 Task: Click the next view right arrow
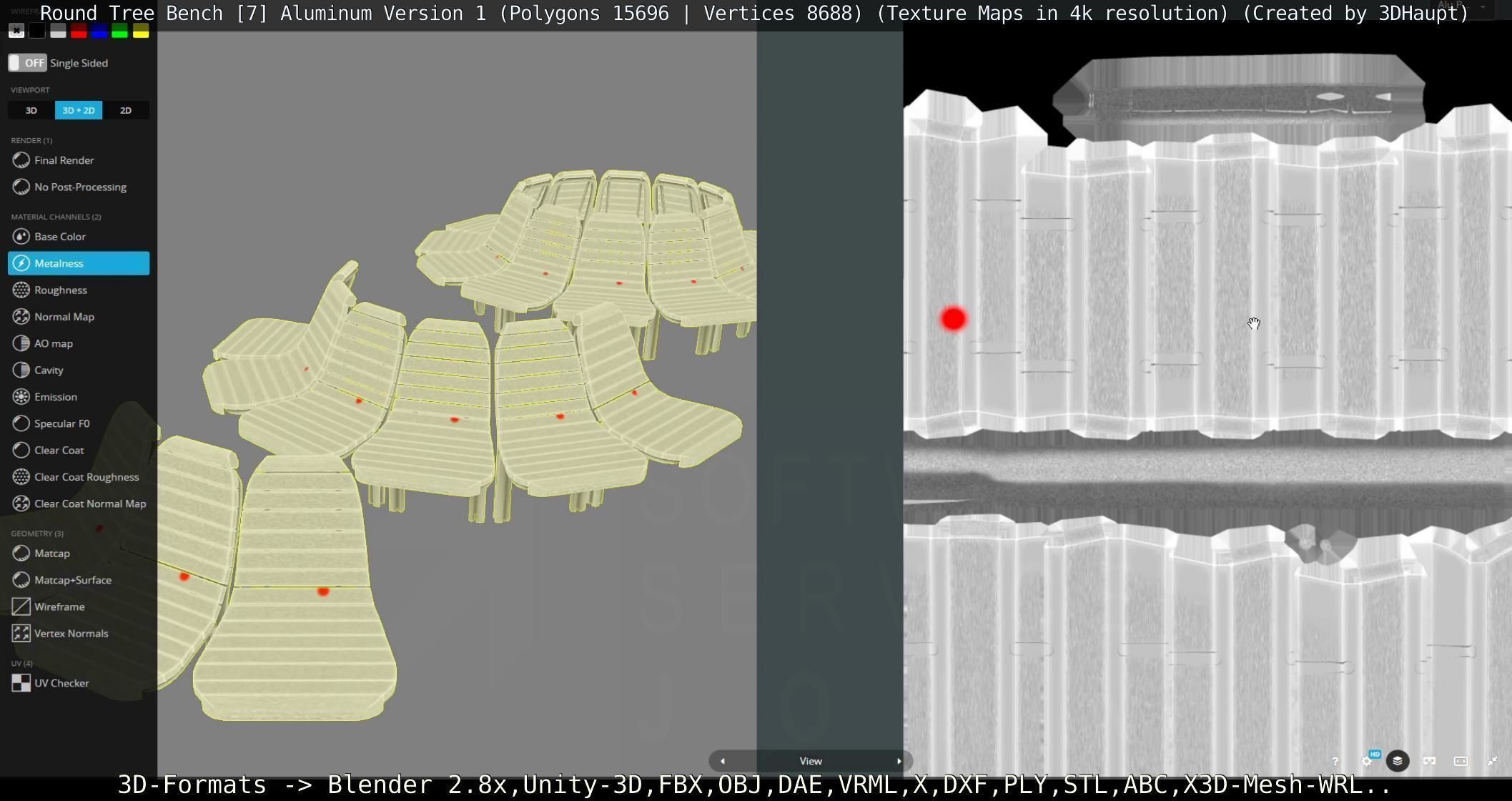[899, 761]
